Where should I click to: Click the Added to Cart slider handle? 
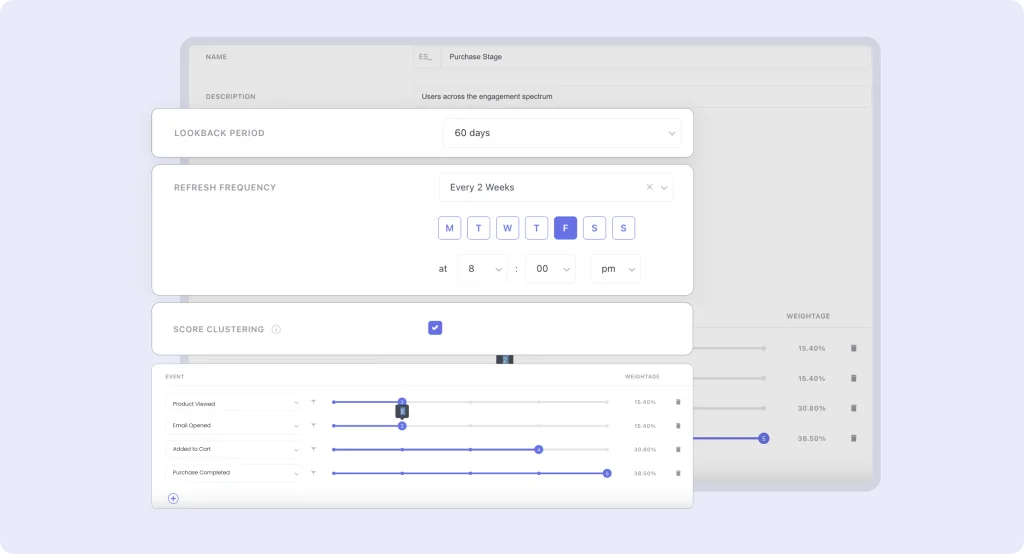[538, 450]
